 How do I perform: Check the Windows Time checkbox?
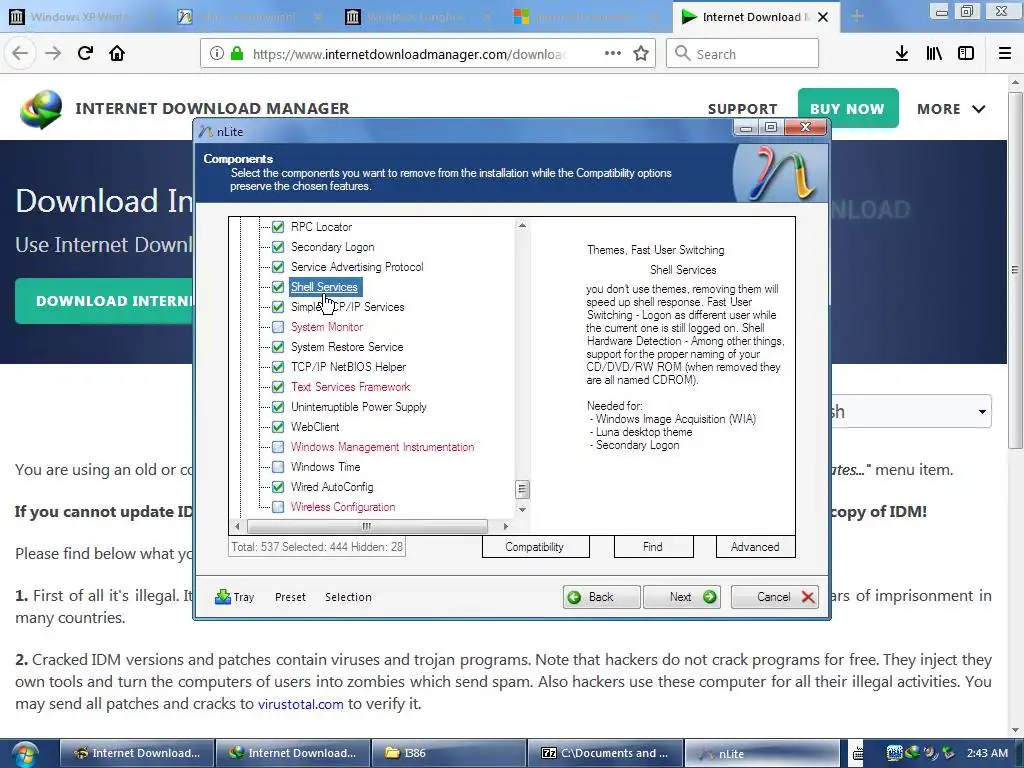pos(278,467)
